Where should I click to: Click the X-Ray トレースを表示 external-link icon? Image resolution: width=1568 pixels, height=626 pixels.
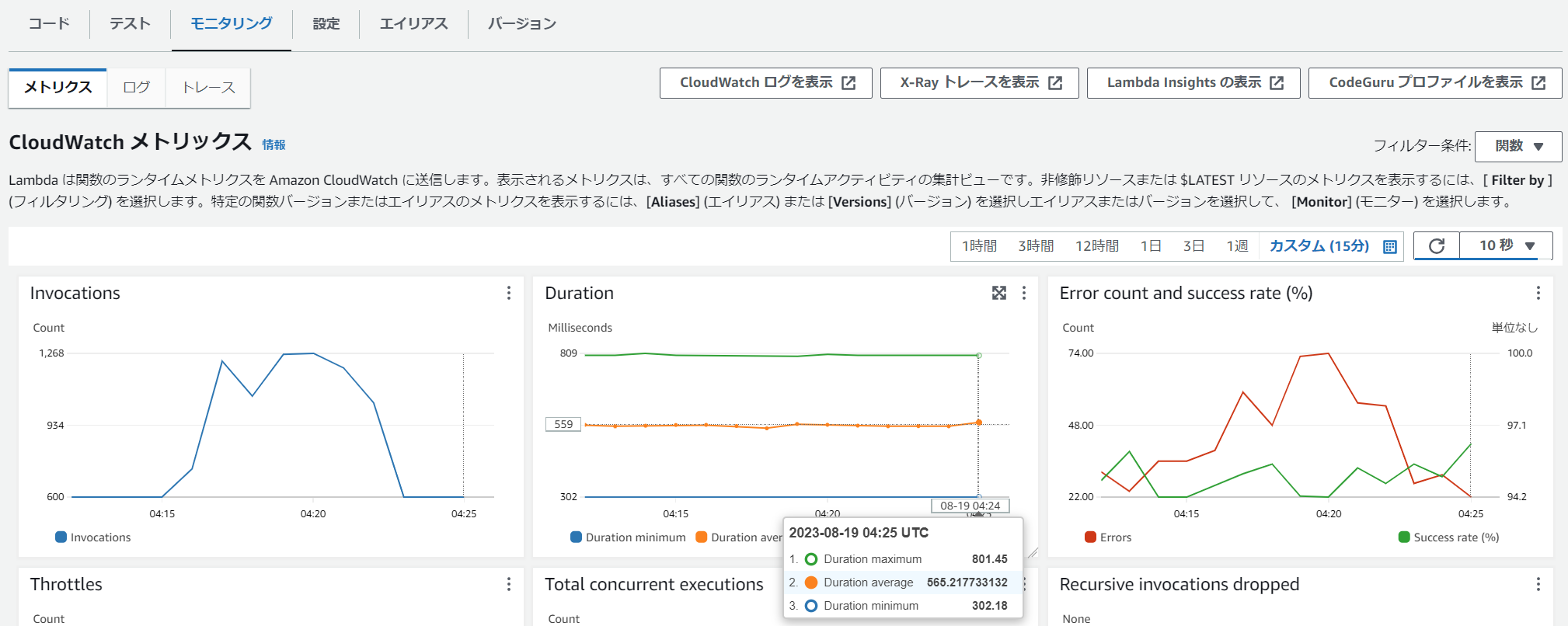click(1055, 83)
